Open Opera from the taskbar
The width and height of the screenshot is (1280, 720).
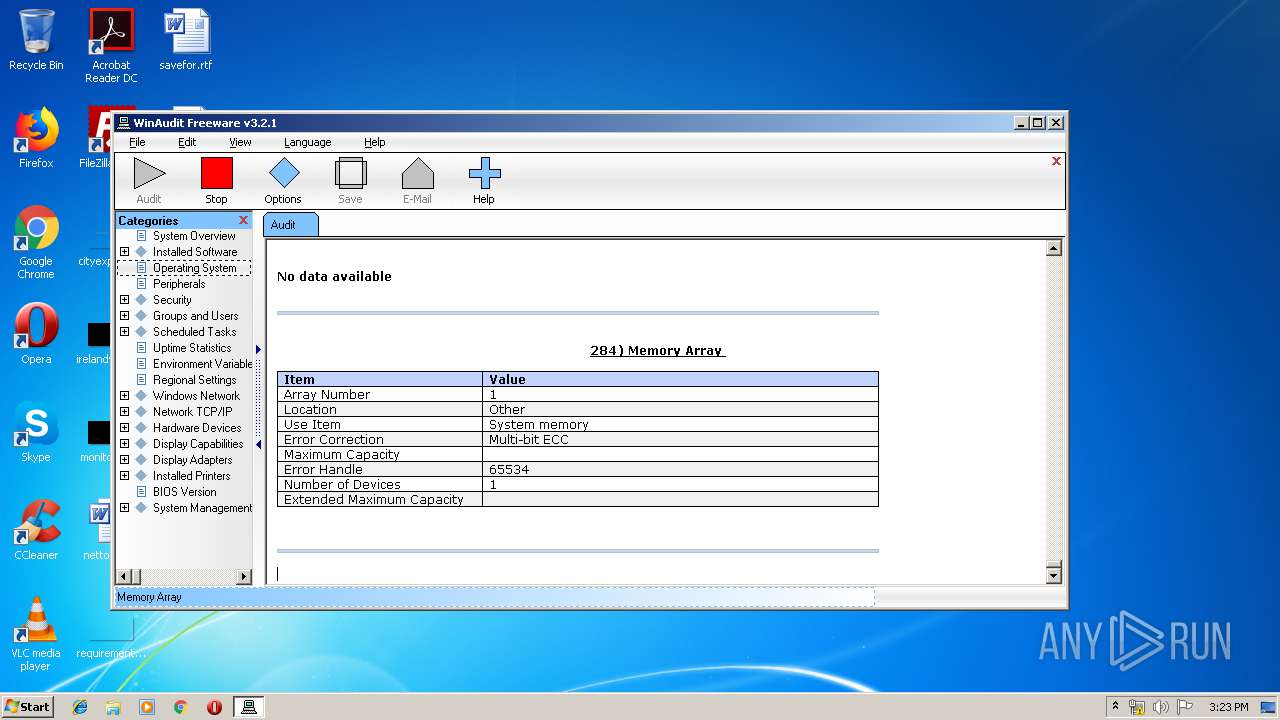point(214,707)
